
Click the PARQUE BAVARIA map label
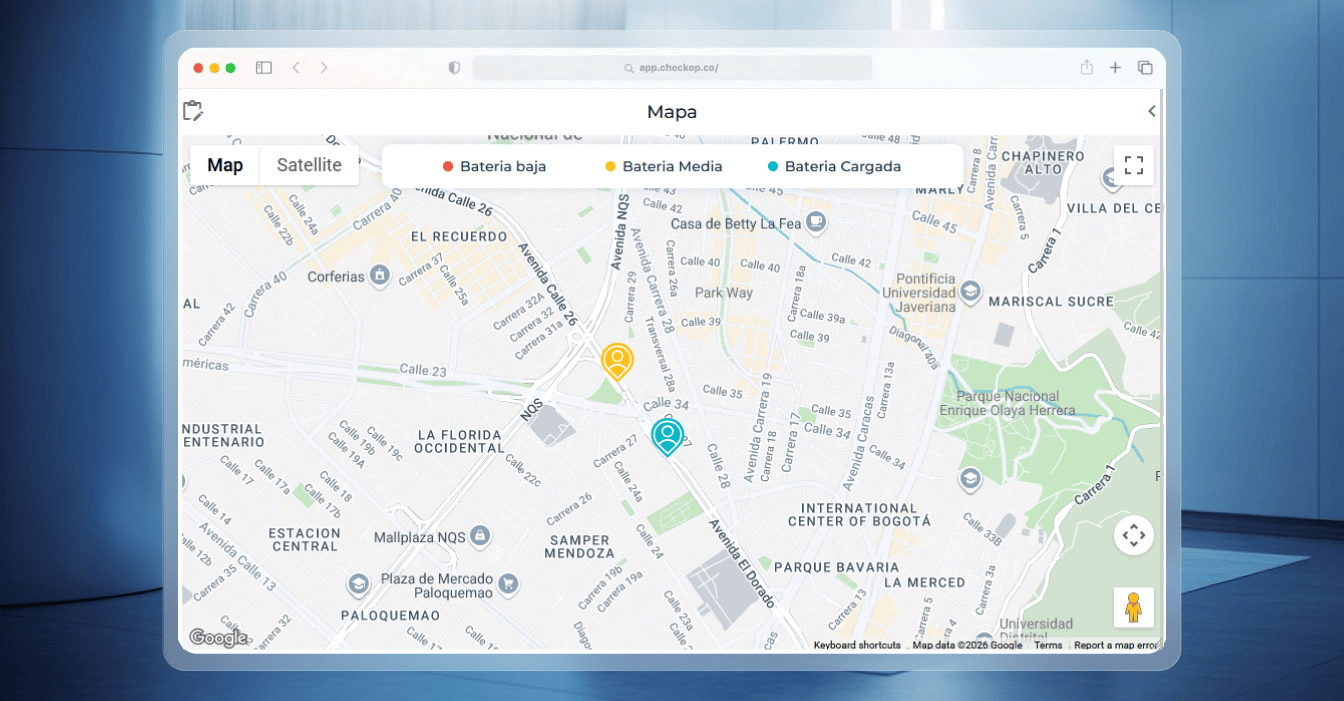coord(837,567)
